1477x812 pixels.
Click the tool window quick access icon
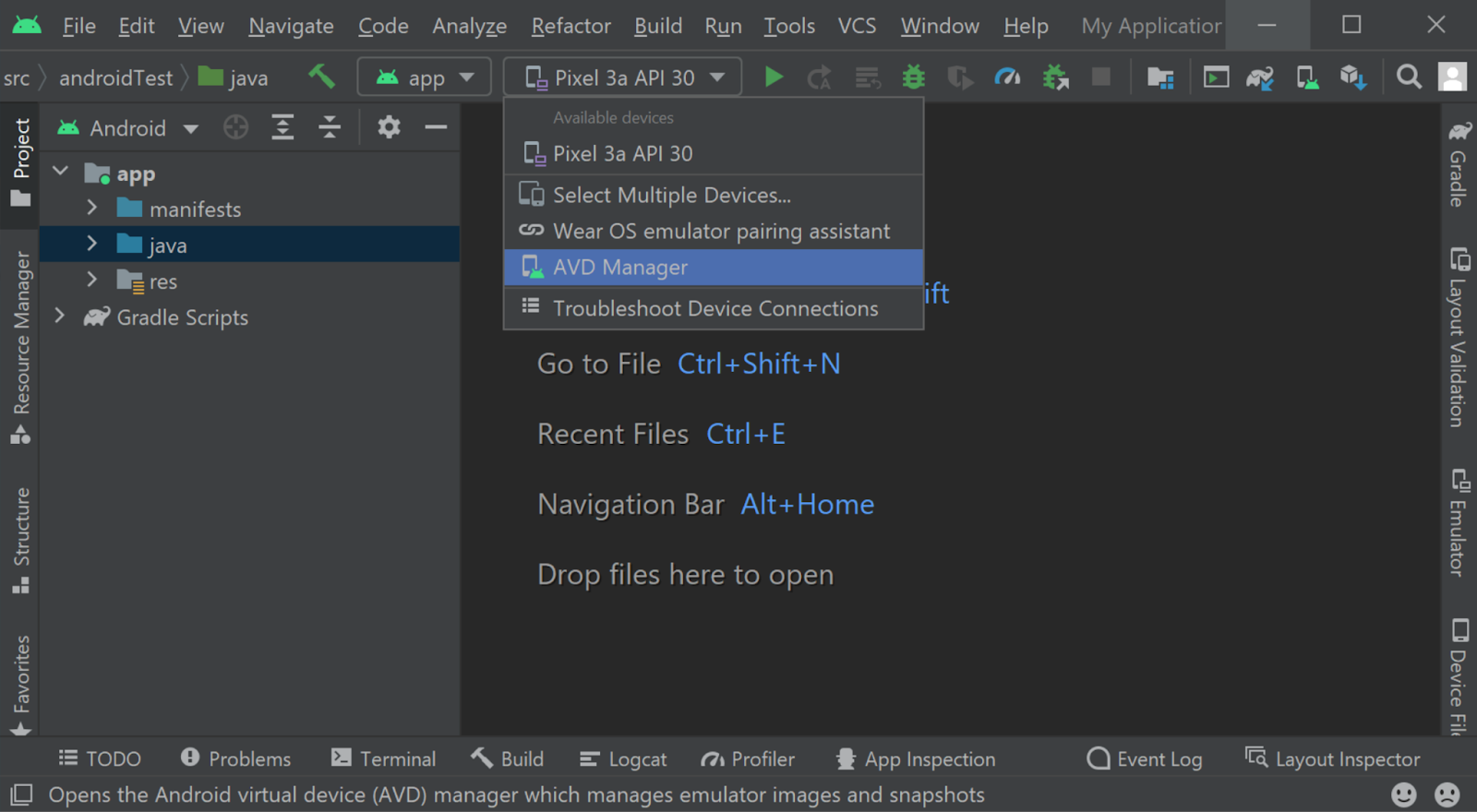tap(20, 794)
